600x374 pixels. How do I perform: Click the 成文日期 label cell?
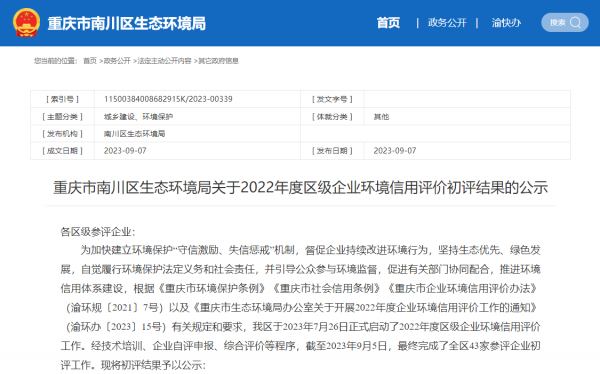[62, 150]
